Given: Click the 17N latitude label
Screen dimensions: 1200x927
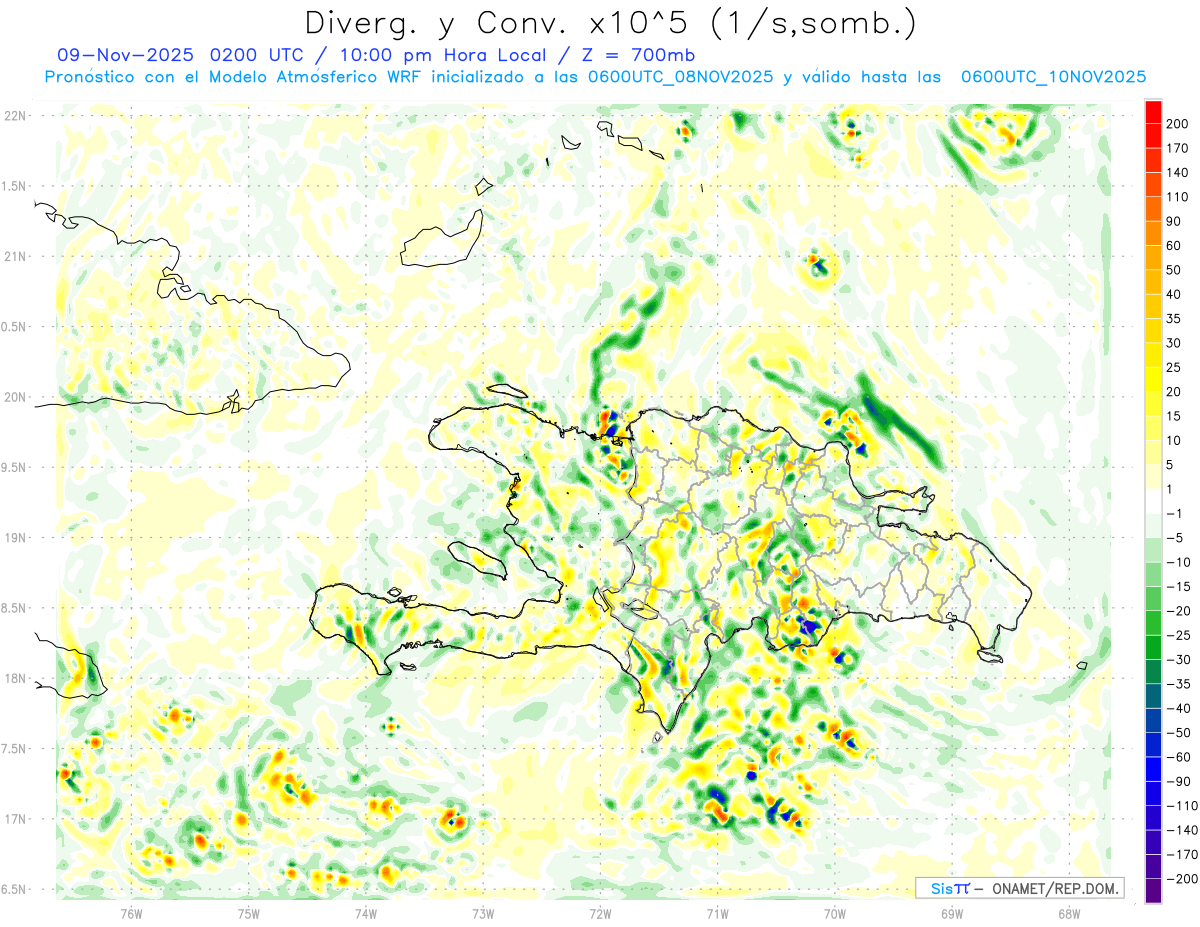Looking at the screenshot, I should click(14, 819).
